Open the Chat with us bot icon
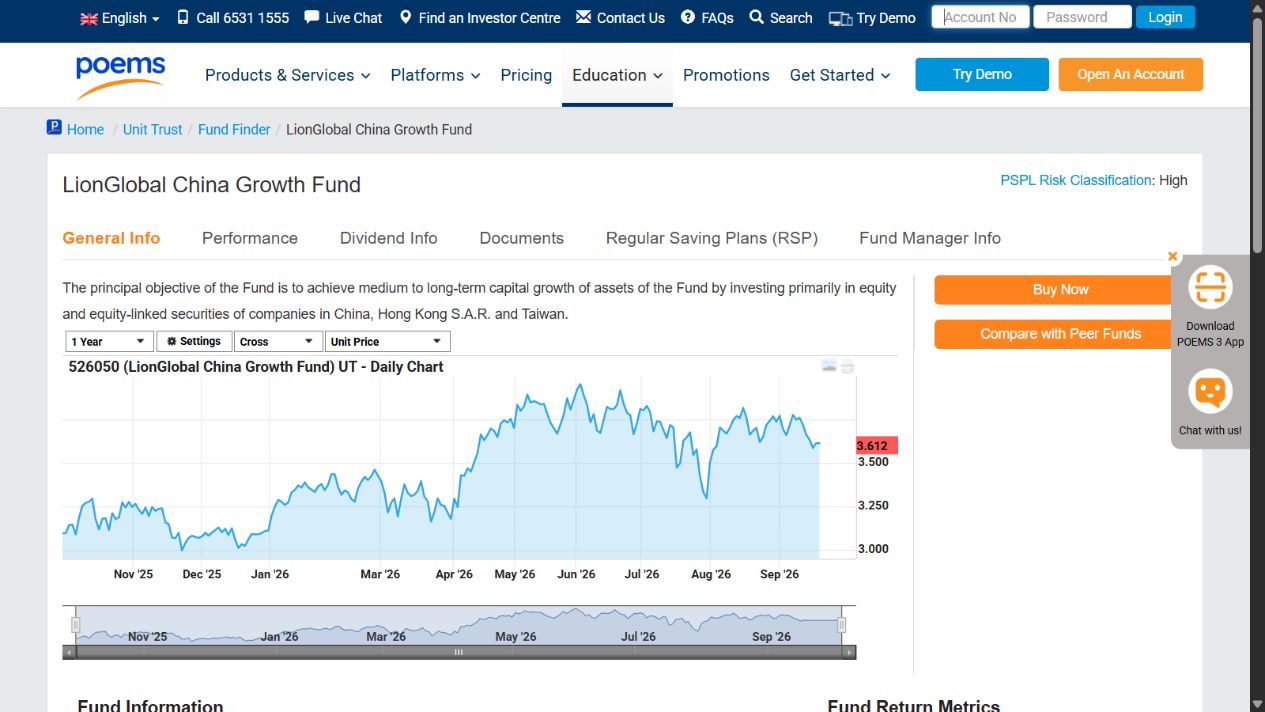Viewport: 1265px width, 712px height. [x=1210, y=392]
